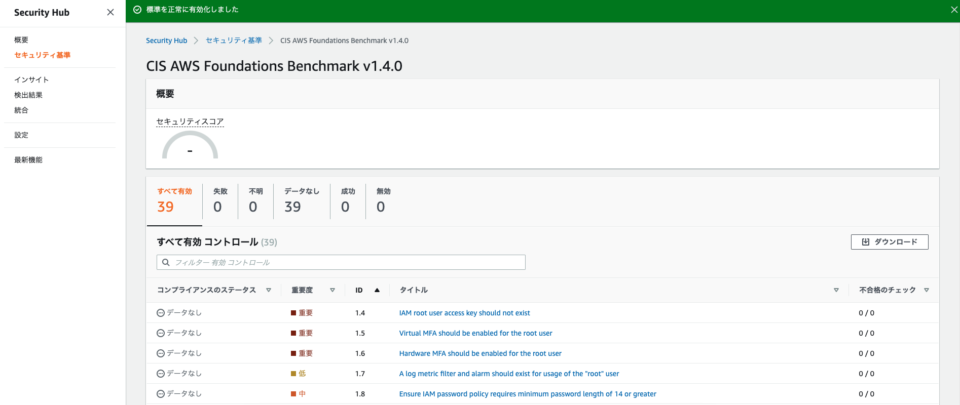Open 設定 in the sidebar
This screenshot has width=960, height=405.
(x=21, y=135)
